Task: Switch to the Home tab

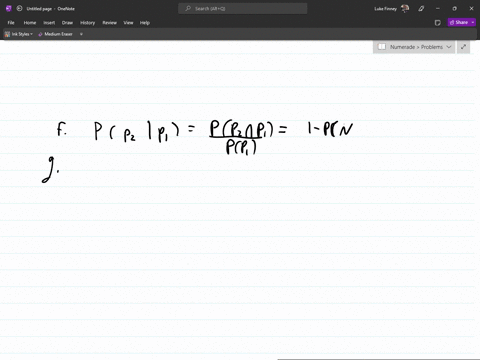Action: 30,23
